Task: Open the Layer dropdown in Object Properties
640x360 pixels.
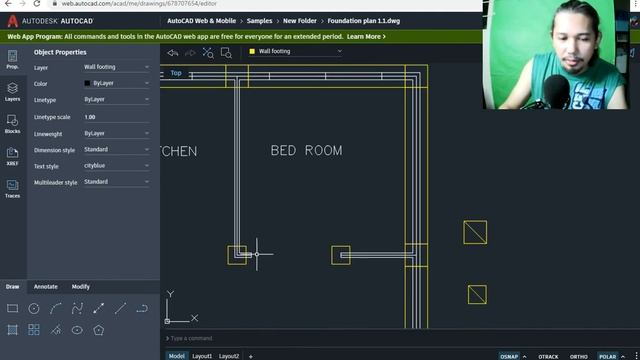Action: 116,67
